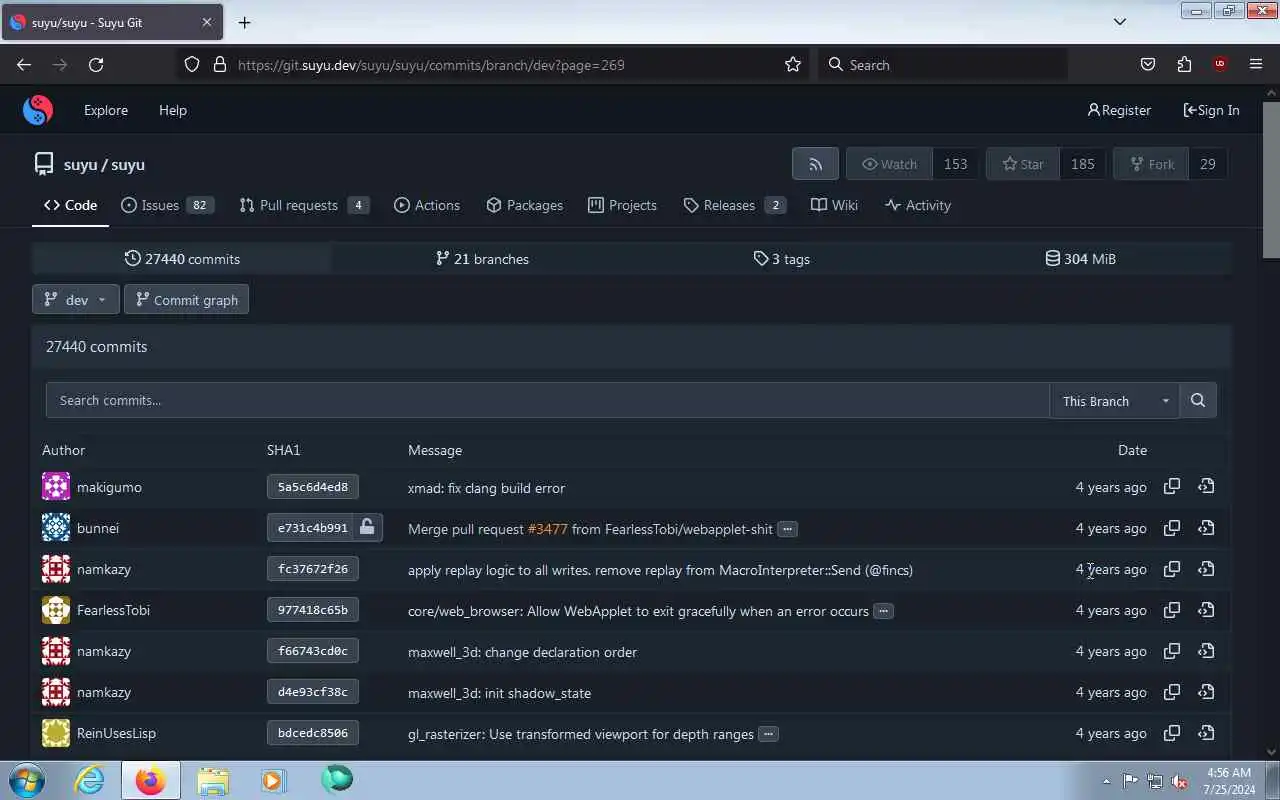
Task: Reload the page with browser refresh icon
Action: click(x=96, y=64)
